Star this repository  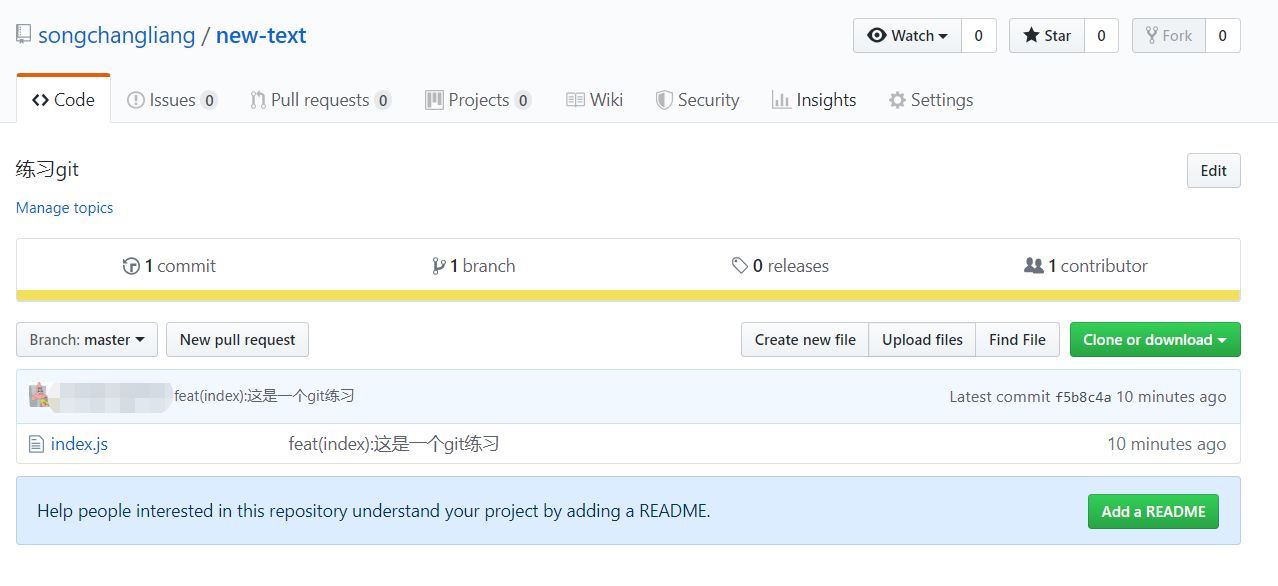1047,36
